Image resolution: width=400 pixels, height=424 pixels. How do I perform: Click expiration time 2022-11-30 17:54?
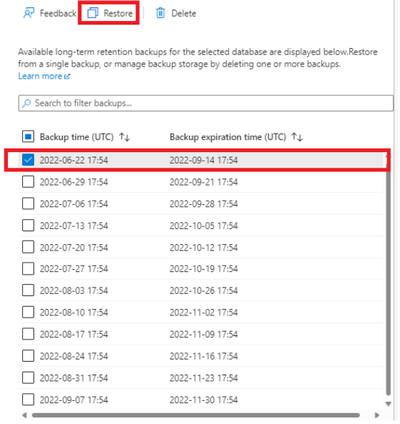pos(204,400)
